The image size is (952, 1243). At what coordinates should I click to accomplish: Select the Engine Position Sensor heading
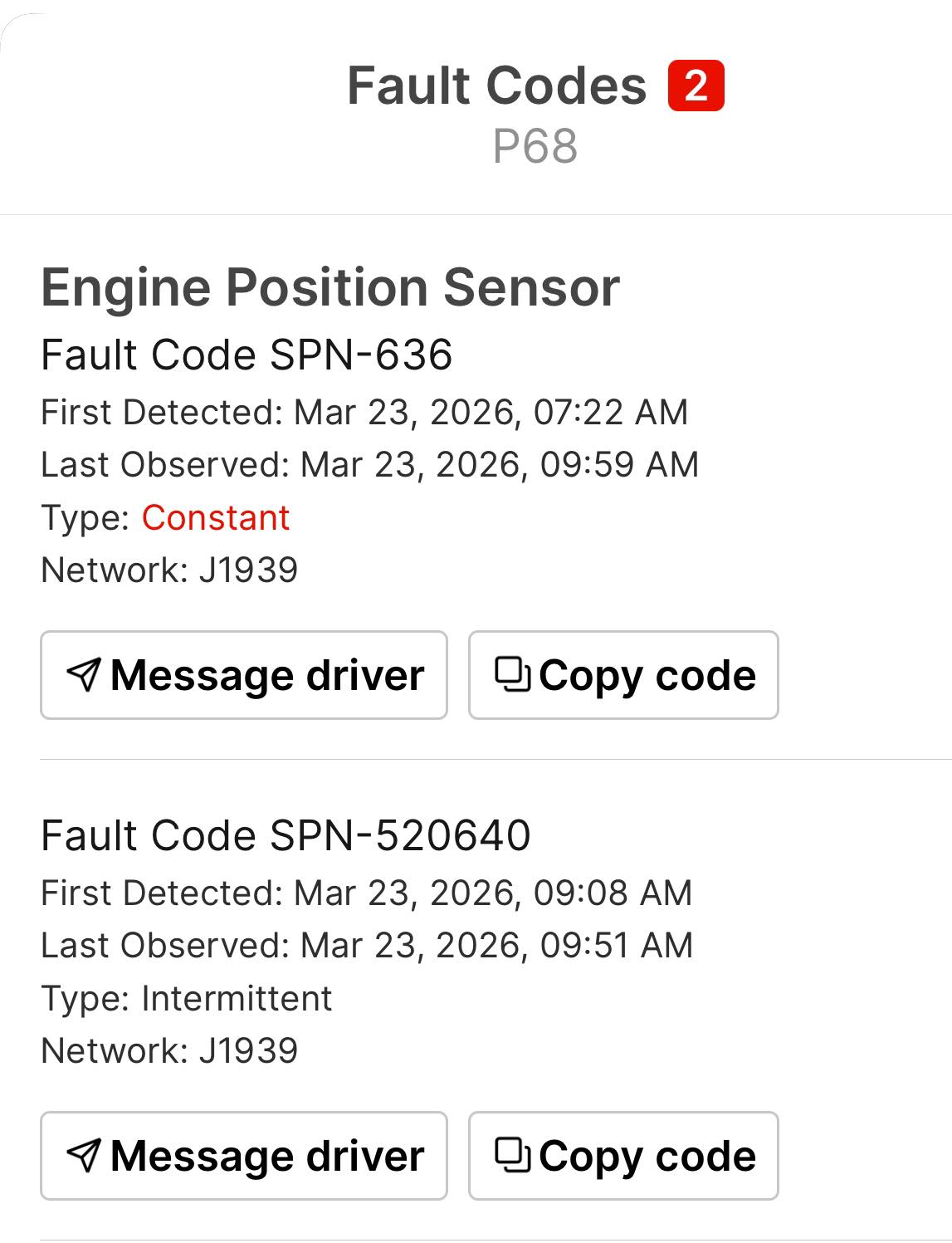[x=330, y=287]
